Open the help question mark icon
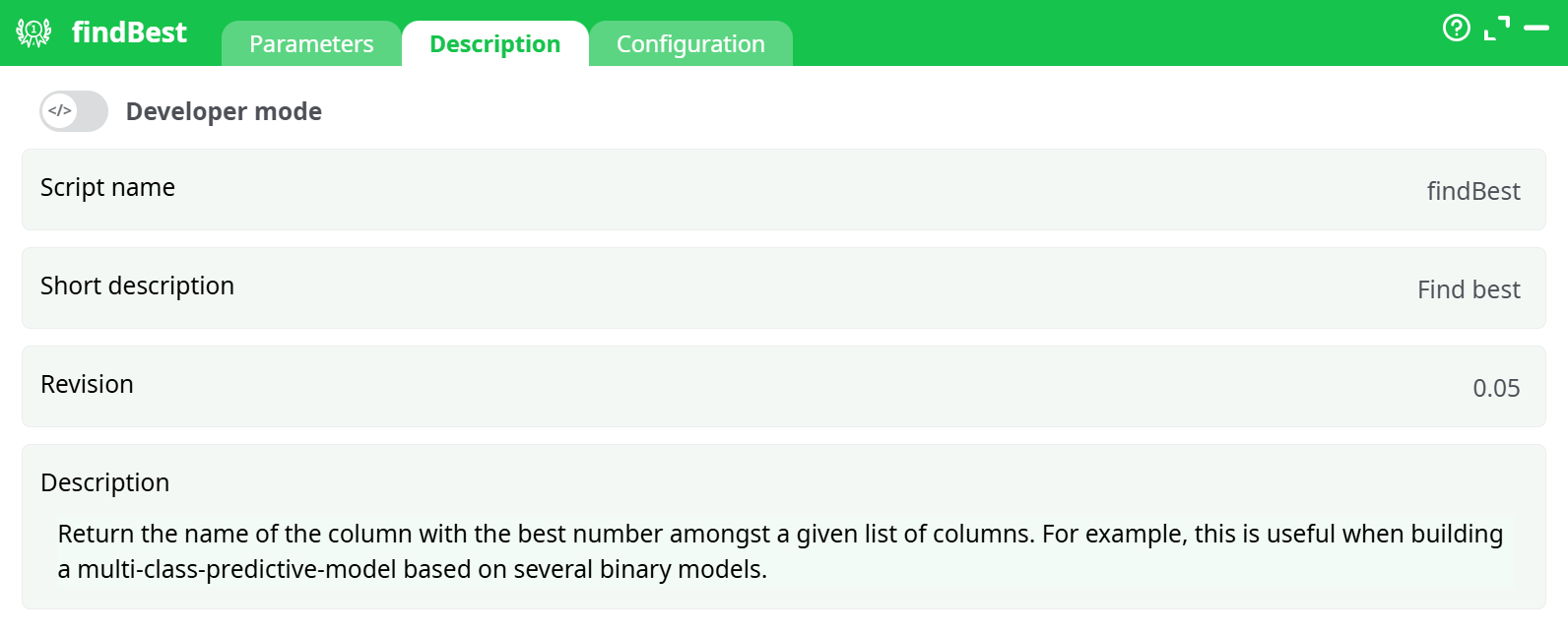 pyautogui.click(x=1456, y=28)
